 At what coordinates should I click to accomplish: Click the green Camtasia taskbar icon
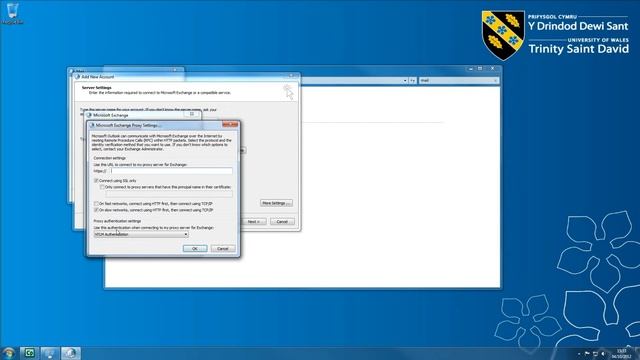coord(29,353)
